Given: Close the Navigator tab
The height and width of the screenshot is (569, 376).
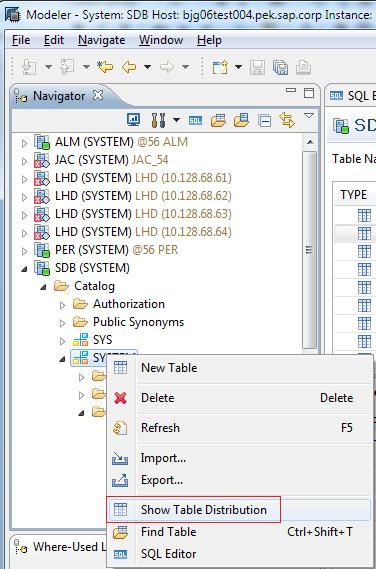Looking at the screenshot, I should coord(98,96).
